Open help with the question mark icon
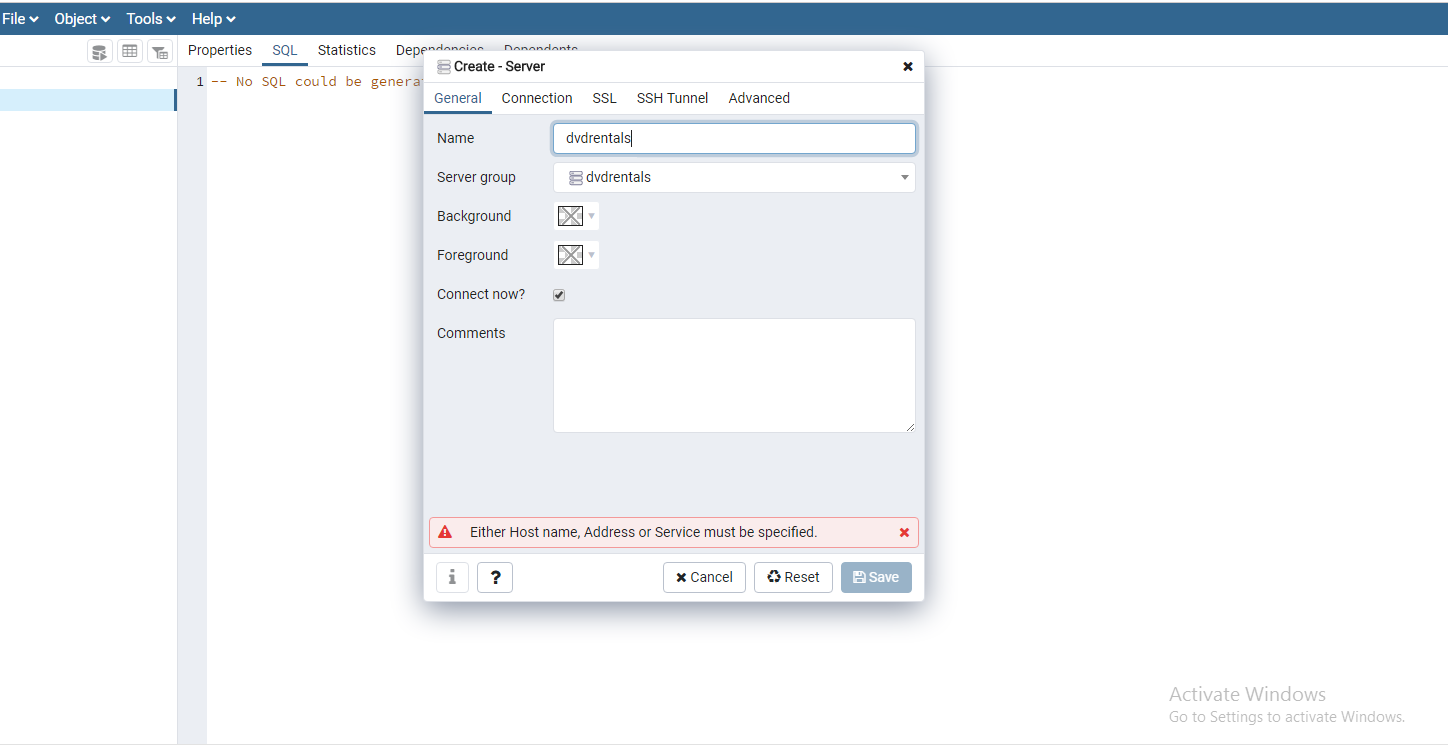1448x745 pixels. pos(495,577)
